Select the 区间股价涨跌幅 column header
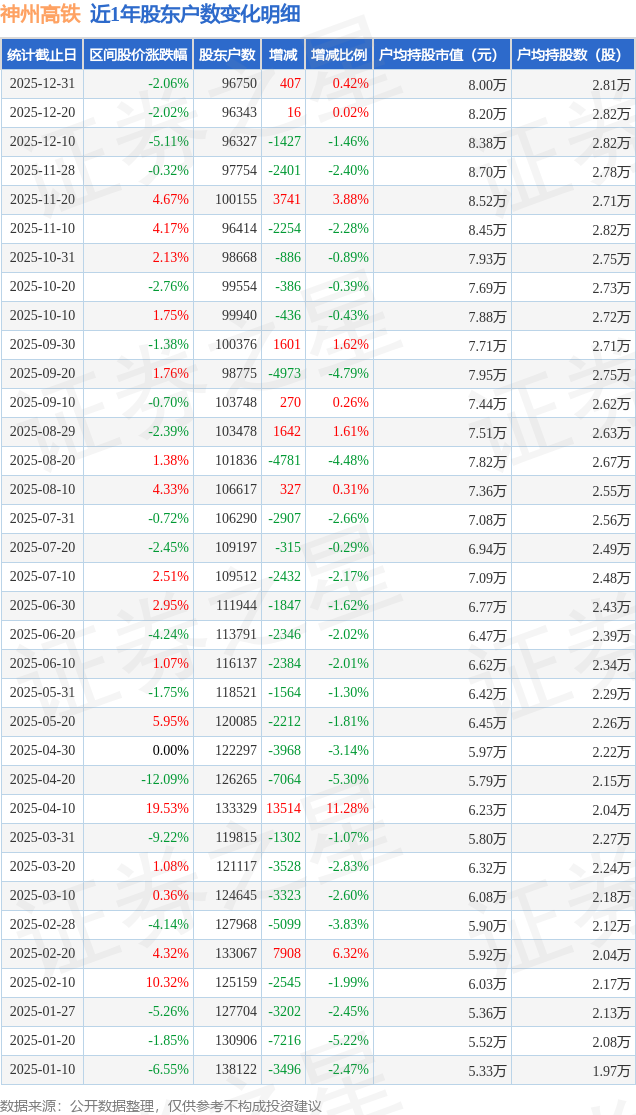The image size is (636, 1115). [137, 55]
